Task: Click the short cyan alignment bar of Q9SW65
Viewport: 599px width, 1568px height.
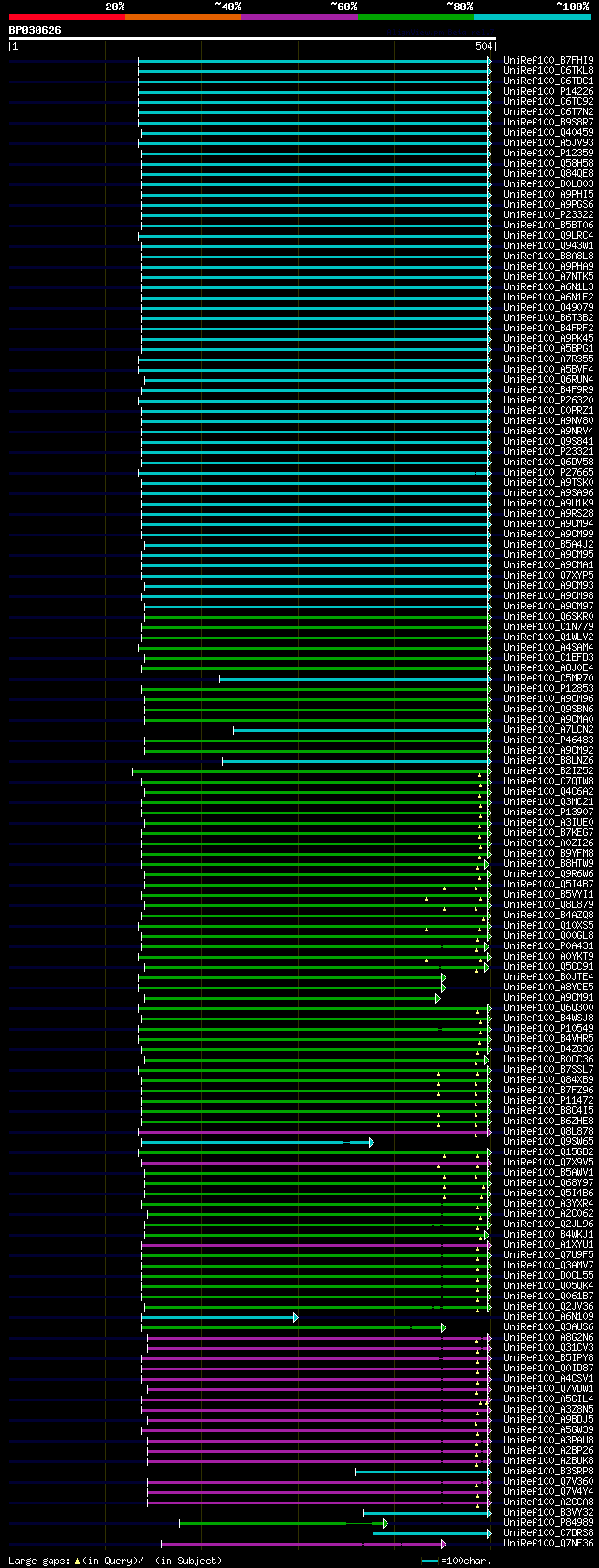Action: (x=257, y=1142)
